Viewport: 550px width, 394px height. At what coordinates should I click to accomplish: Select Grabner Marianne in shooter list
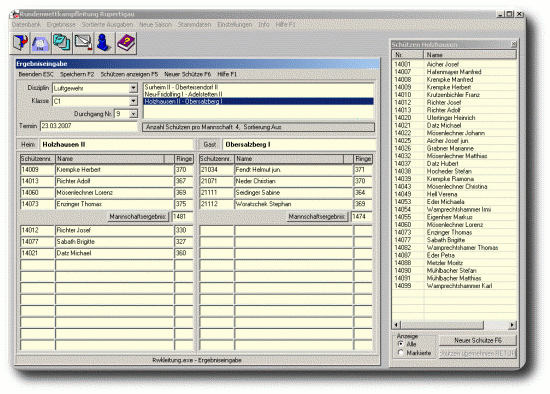pyautogui.click(x=454, y=148)
